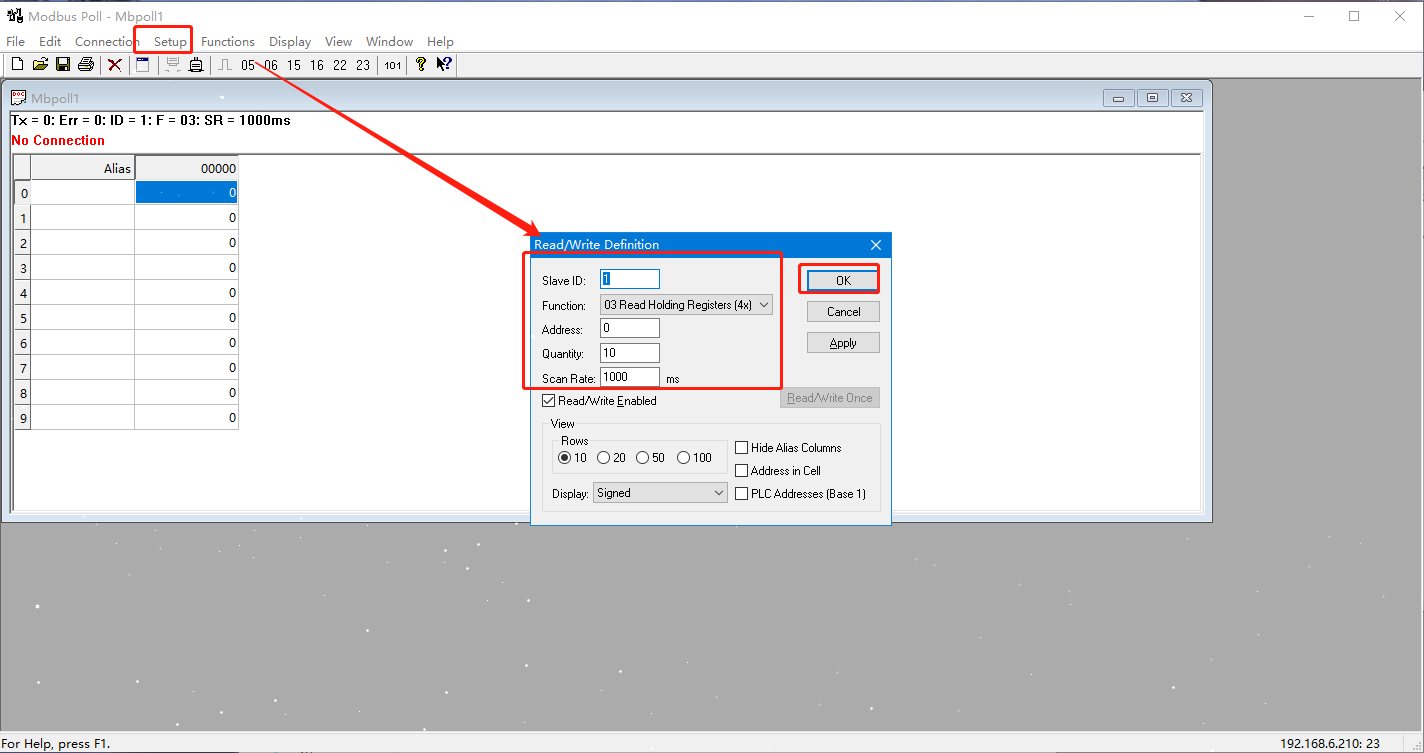Click the Quantity input field
1424x753 pixels.
629,353
